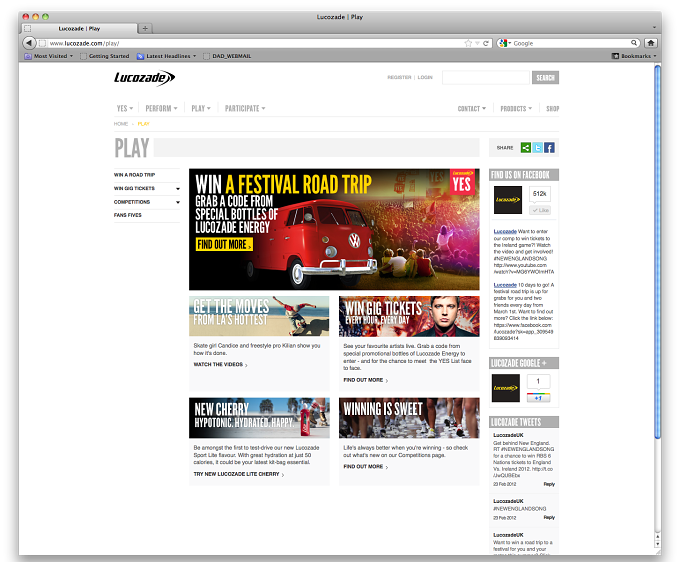Share via green share icon
The width and height of the screenshot is (680, 562).
[526, 148]
